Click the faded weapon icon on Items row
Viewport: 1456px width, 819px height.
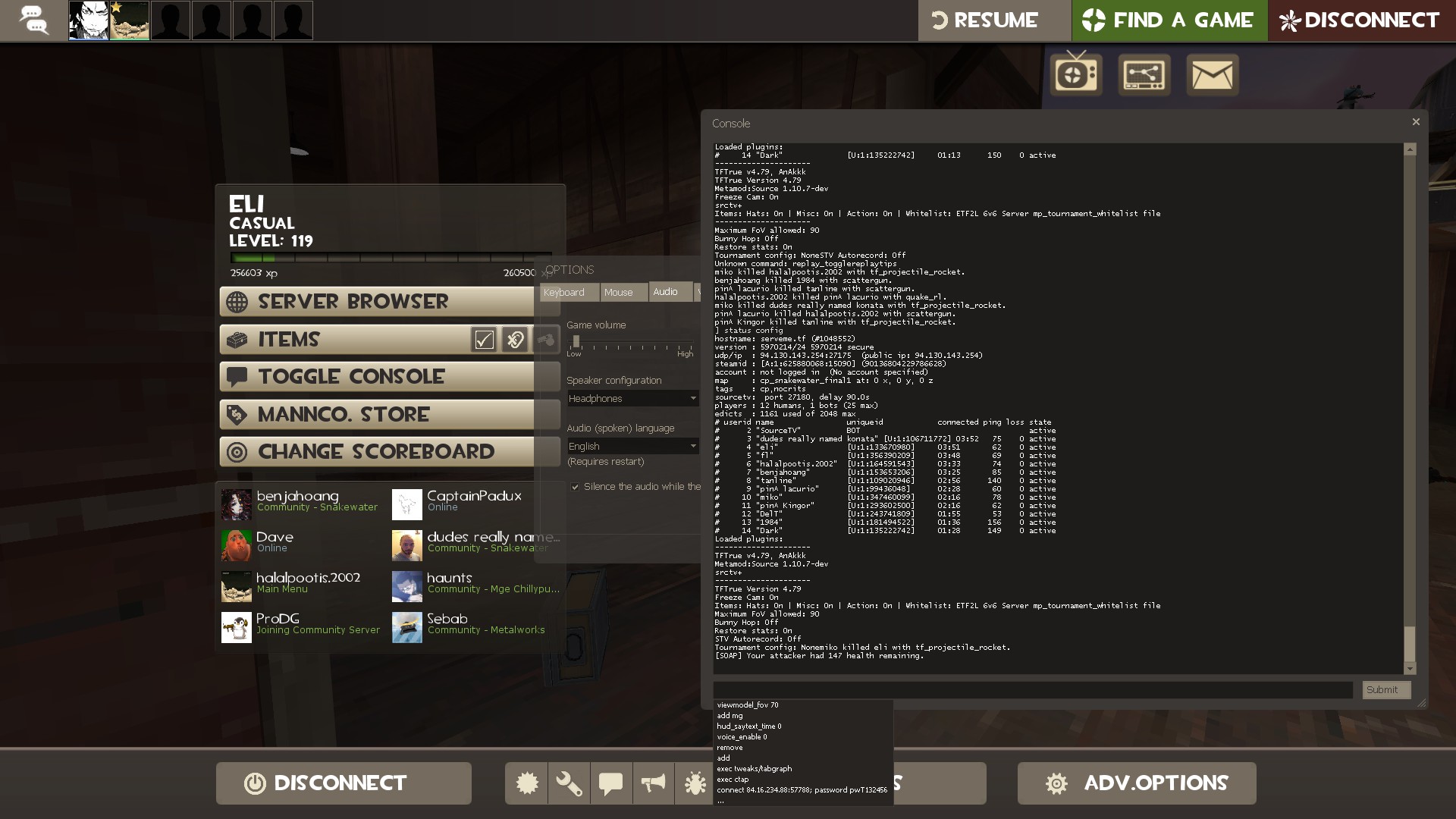tap(546, 340)
